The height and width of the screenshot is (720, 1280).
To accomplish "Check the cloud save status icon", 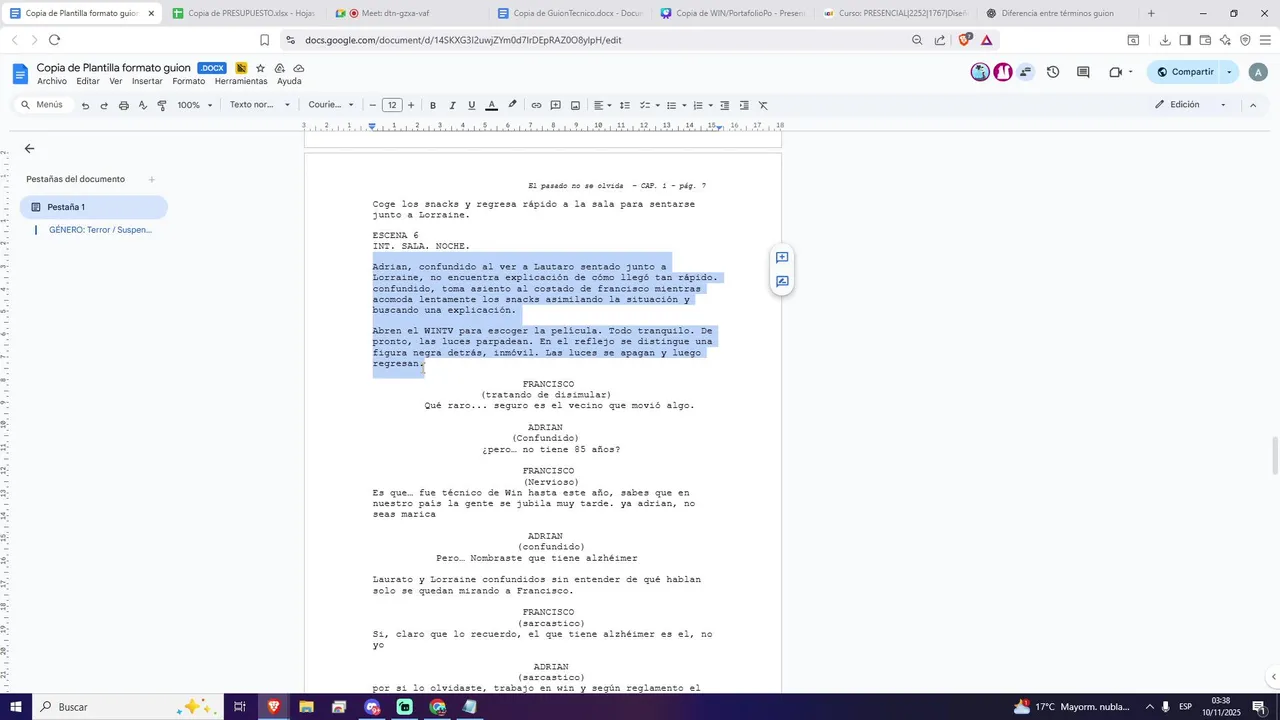I will point(299,68).
